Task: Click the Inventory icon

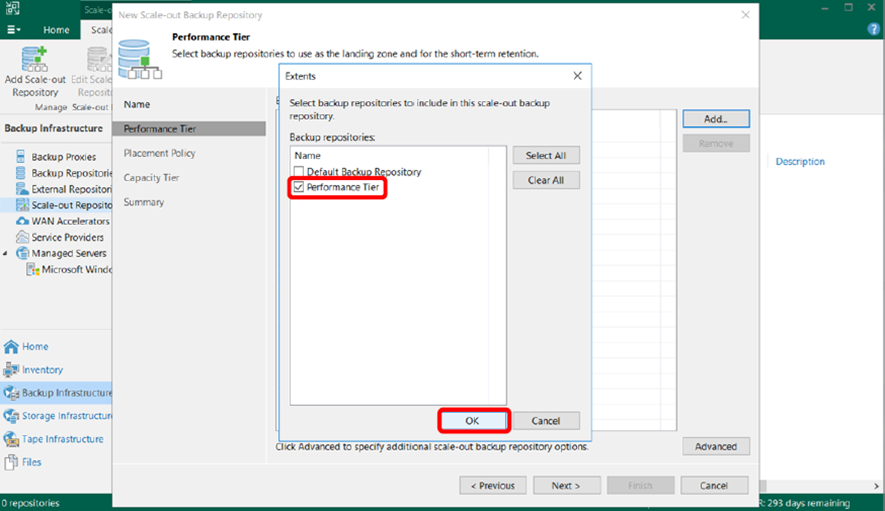Action: click(x=11, y=369)
